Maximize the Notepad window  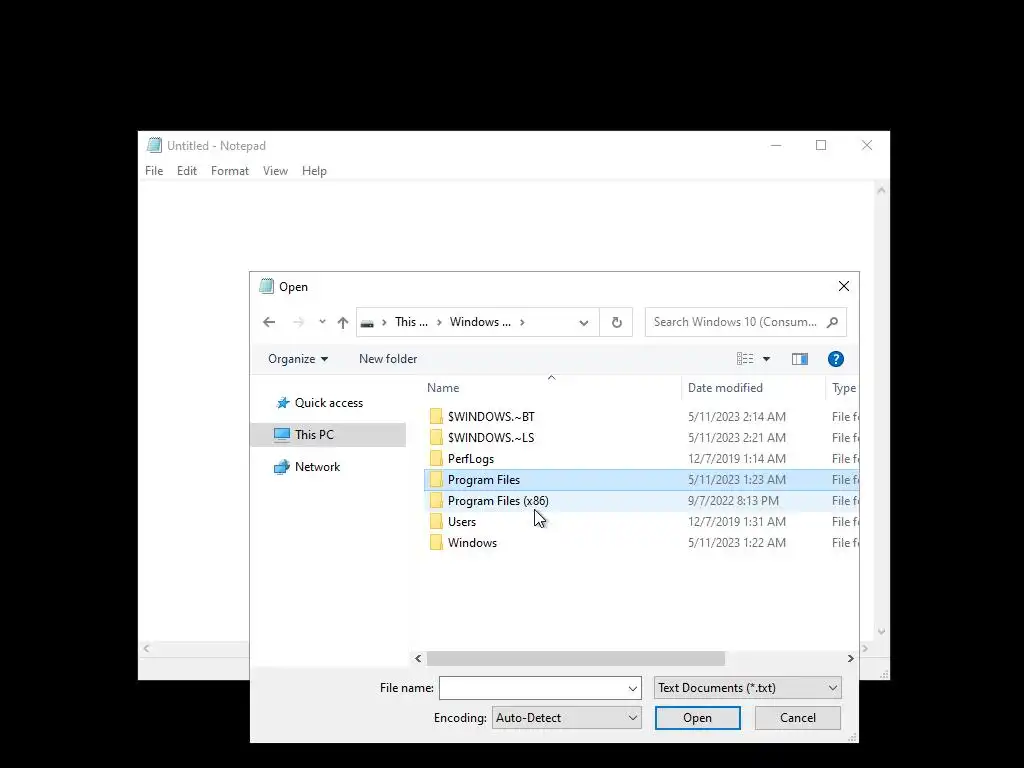(821, 145)
